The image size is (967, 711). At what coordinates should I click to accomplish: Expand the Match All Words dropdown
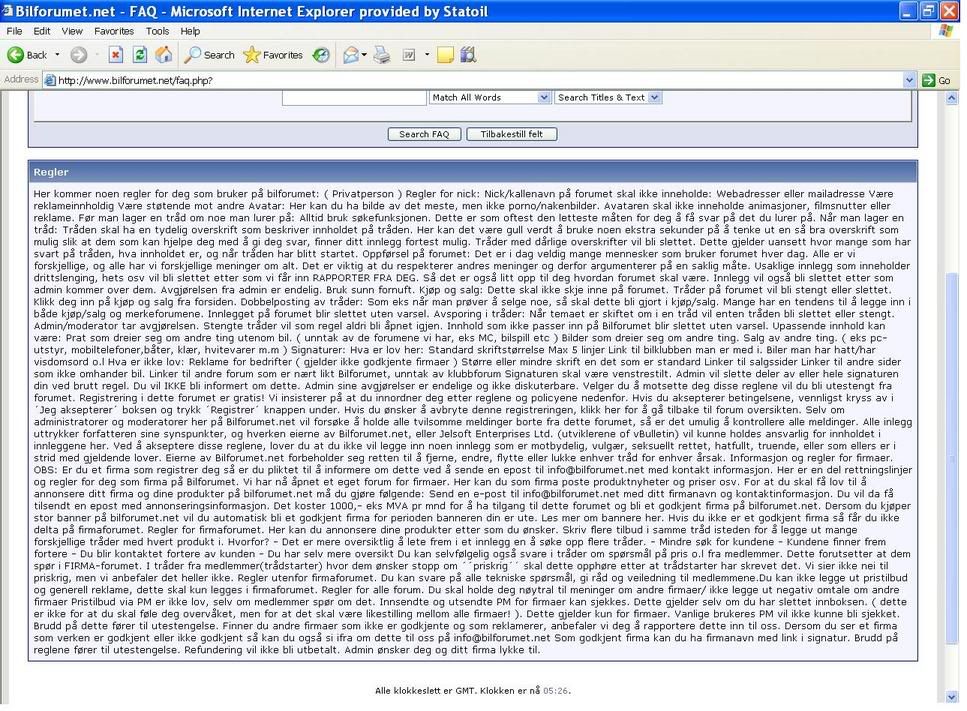[544, 97]
